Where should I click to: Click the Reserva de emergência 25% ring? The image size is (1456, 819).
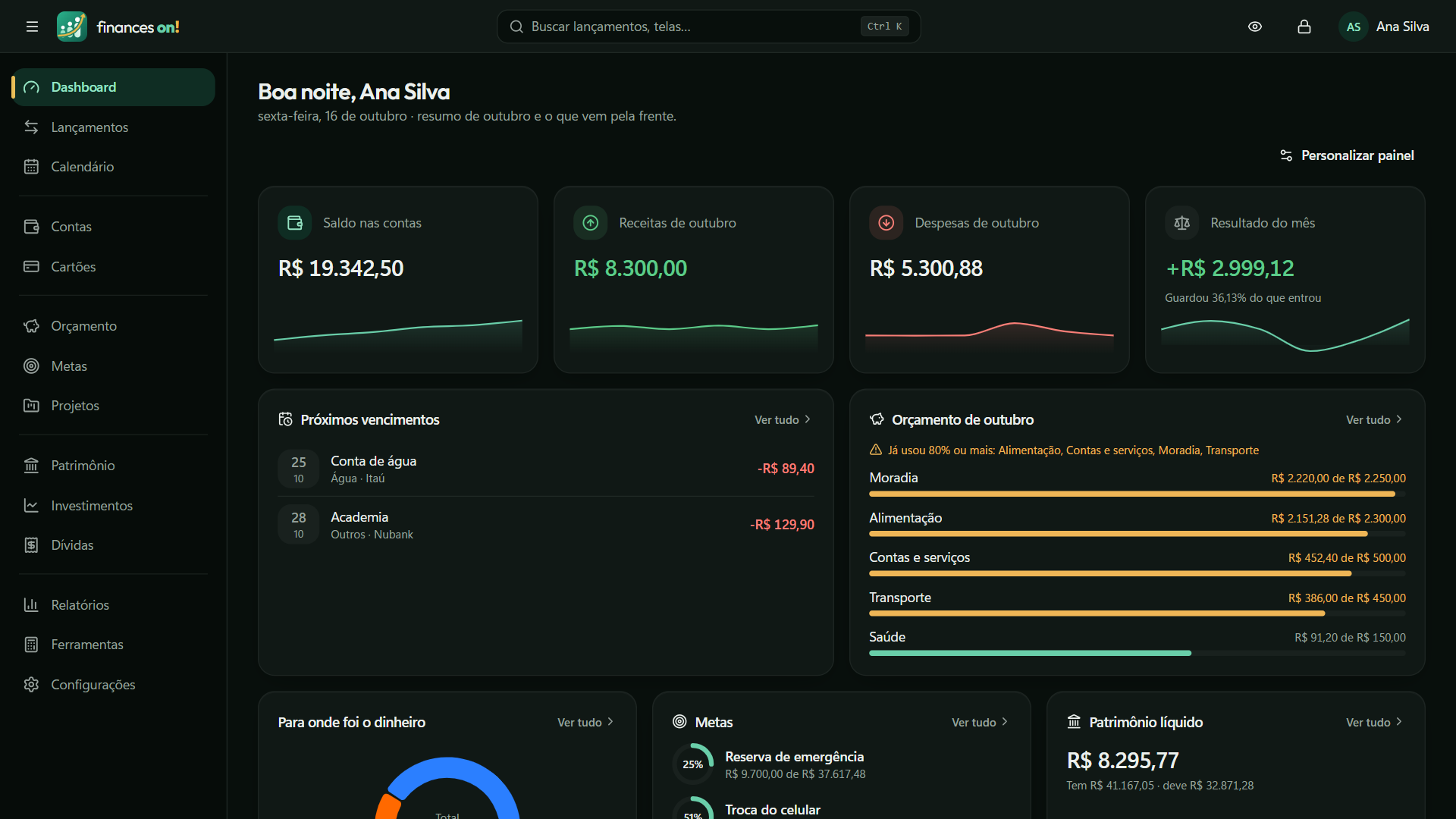coord(693,764)
